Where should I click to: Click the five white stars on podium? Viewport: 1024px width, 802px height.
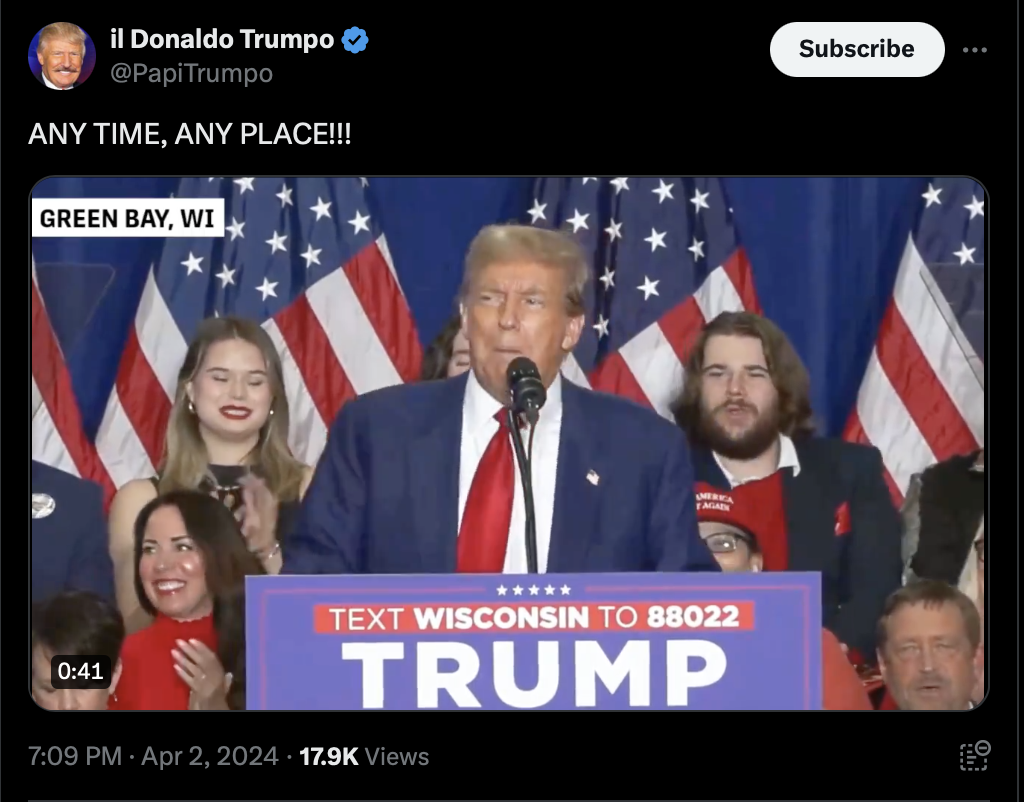click(x=534, y=590)
